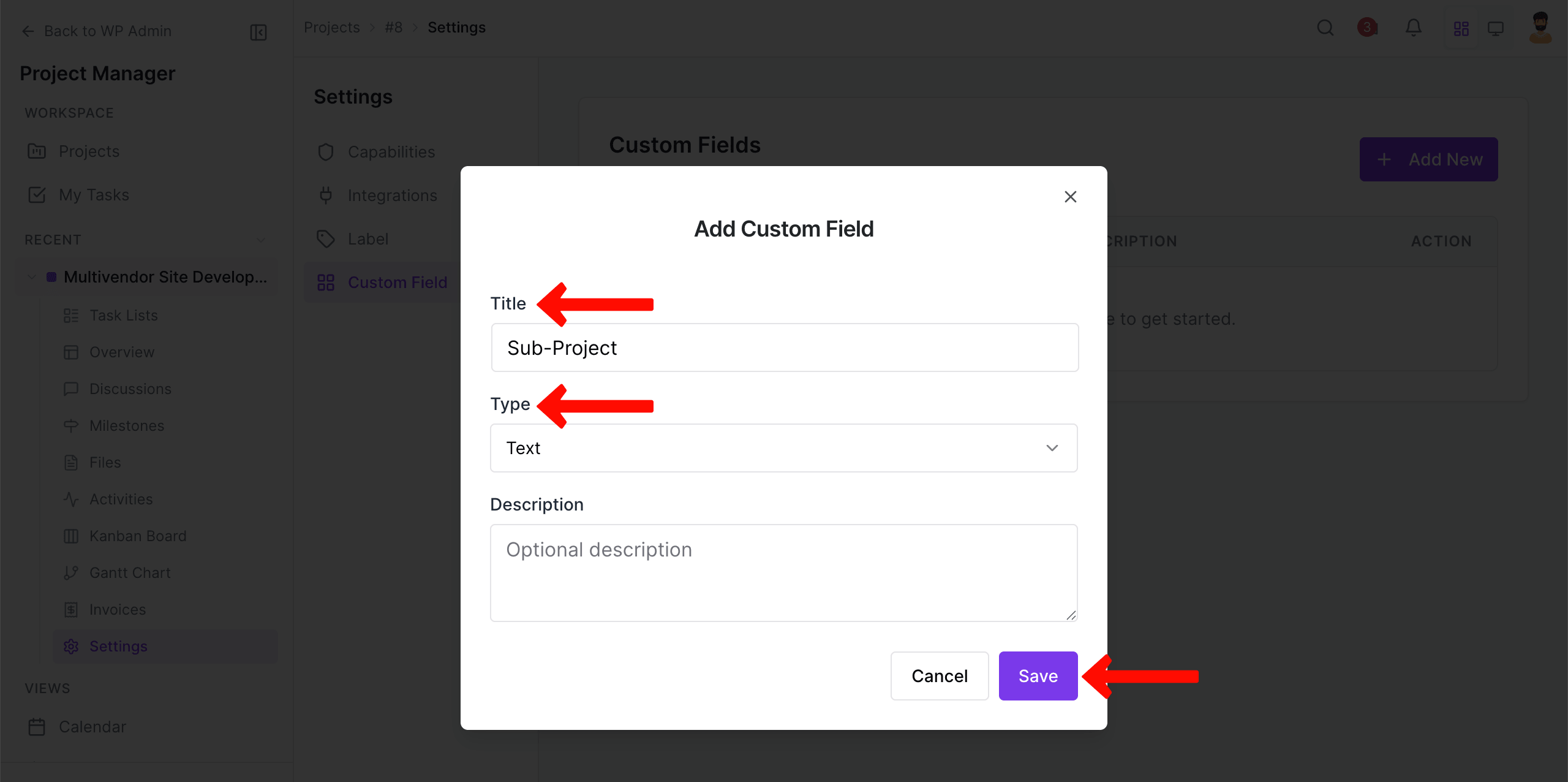1568x782 pixels.
Task: Click the Sub-Project title input field
Action: tap(783, 347)
